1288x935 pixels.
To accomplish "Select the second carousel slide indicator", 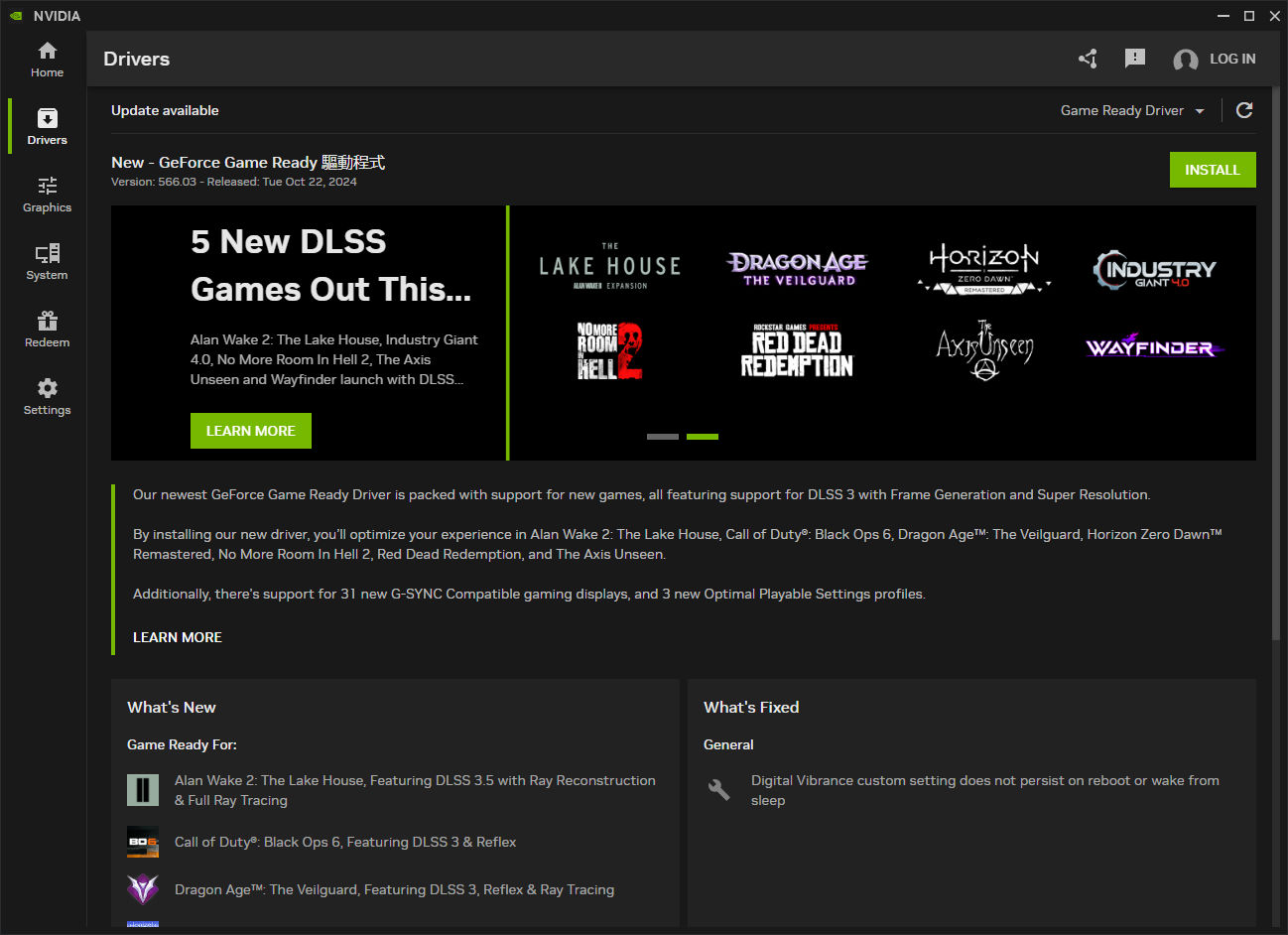I will [x=703, y=437].
